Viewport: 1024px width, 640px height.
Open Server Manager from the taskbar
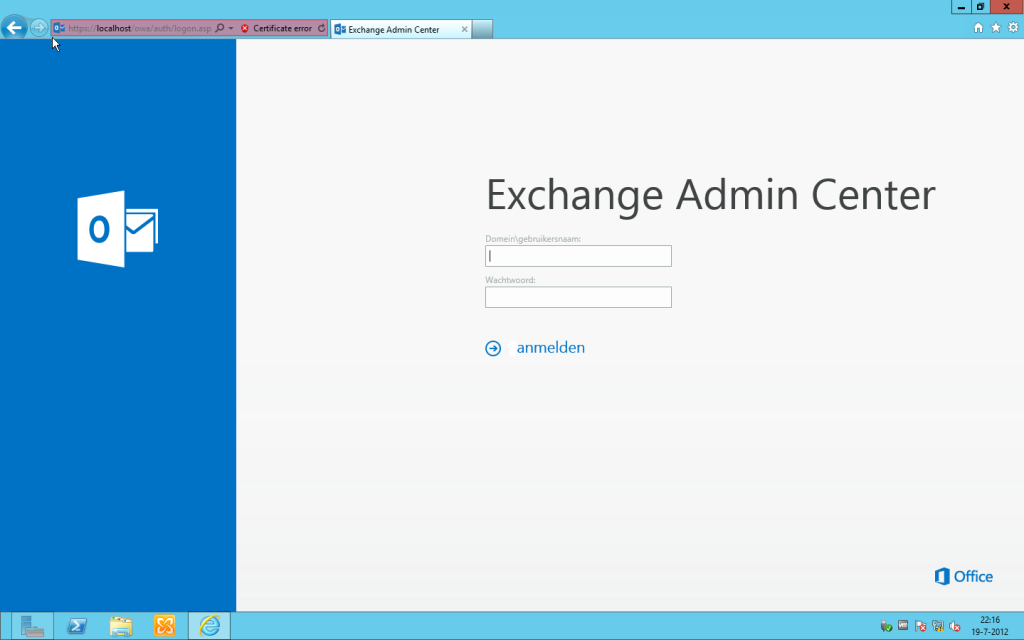click(32, 626)
